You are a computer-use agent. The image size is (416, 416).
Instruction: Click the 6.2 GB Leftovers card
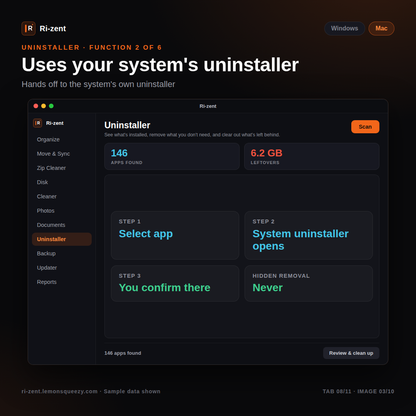pos(312,156)
